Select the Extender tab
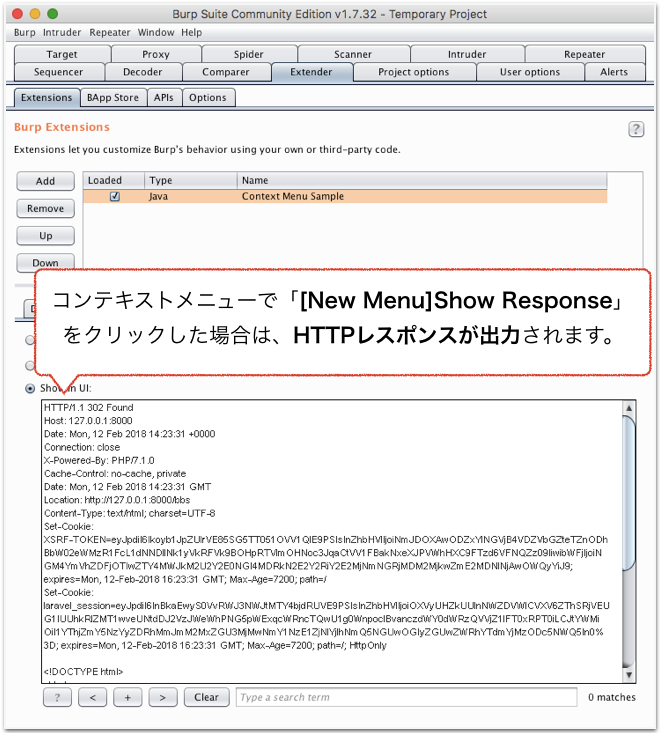Image resolution: width=660 pixels, height=733 pixels. point(311,72)
